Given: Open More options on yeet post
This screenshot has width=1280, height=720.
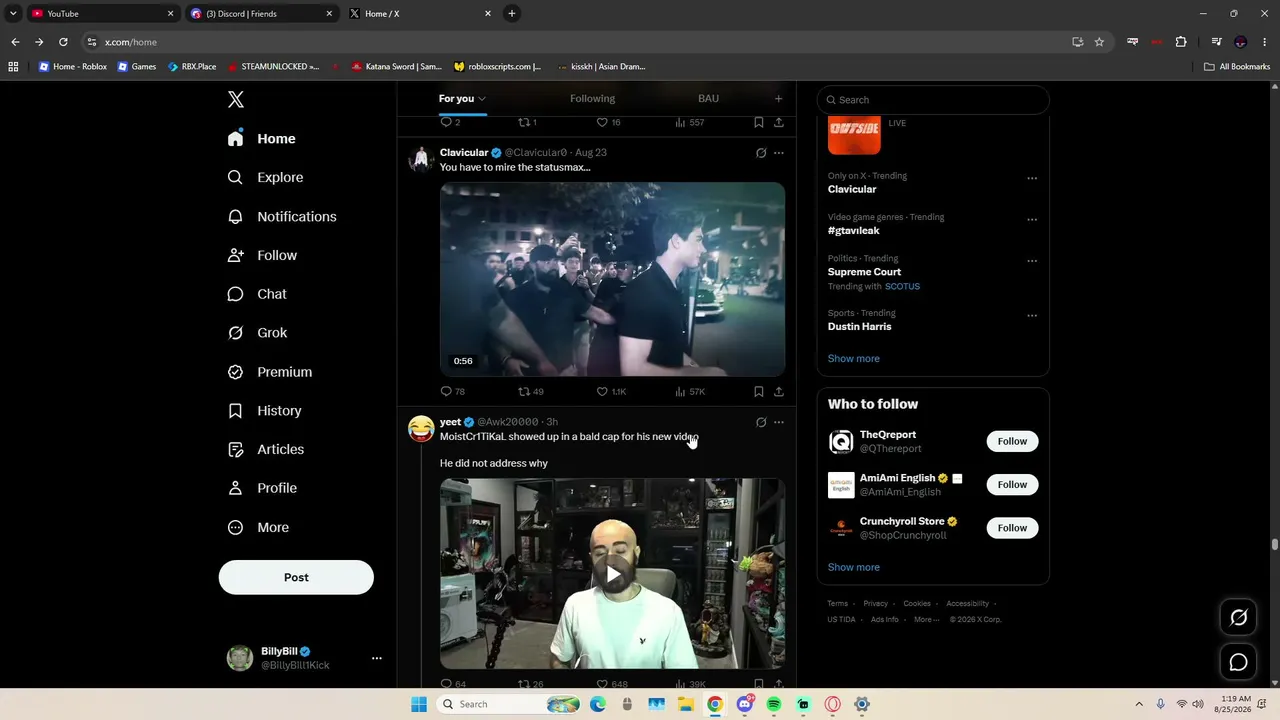Looking at the screenshot, I should tap(779, 422).
